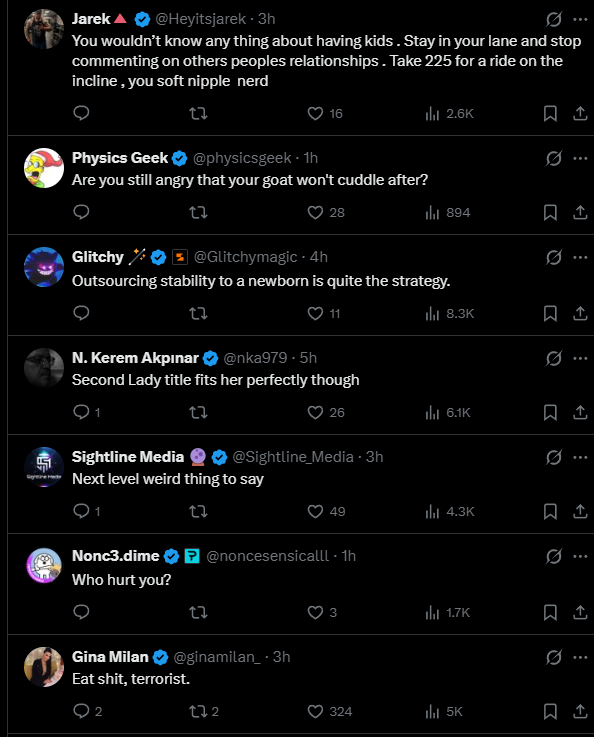Open @physicsgeek handle link
Viewport: 594px width, 737px height.
(x=242, y=158)
